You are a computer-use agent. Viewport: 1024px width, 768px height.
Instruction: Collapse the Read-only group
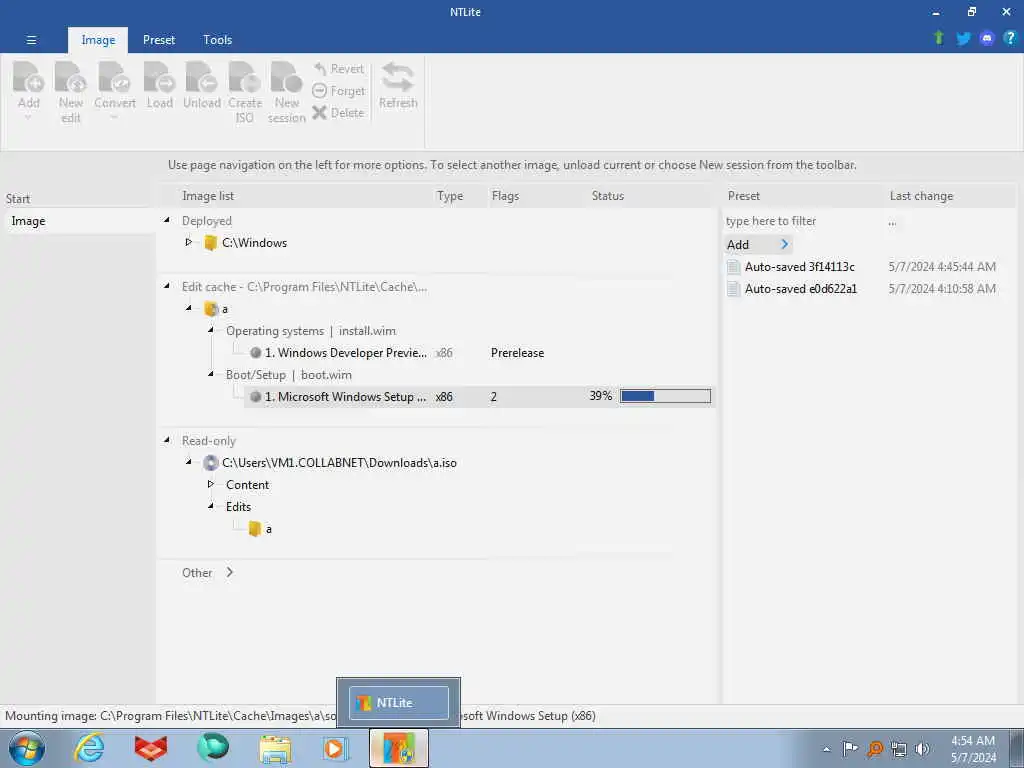(167, 440)
